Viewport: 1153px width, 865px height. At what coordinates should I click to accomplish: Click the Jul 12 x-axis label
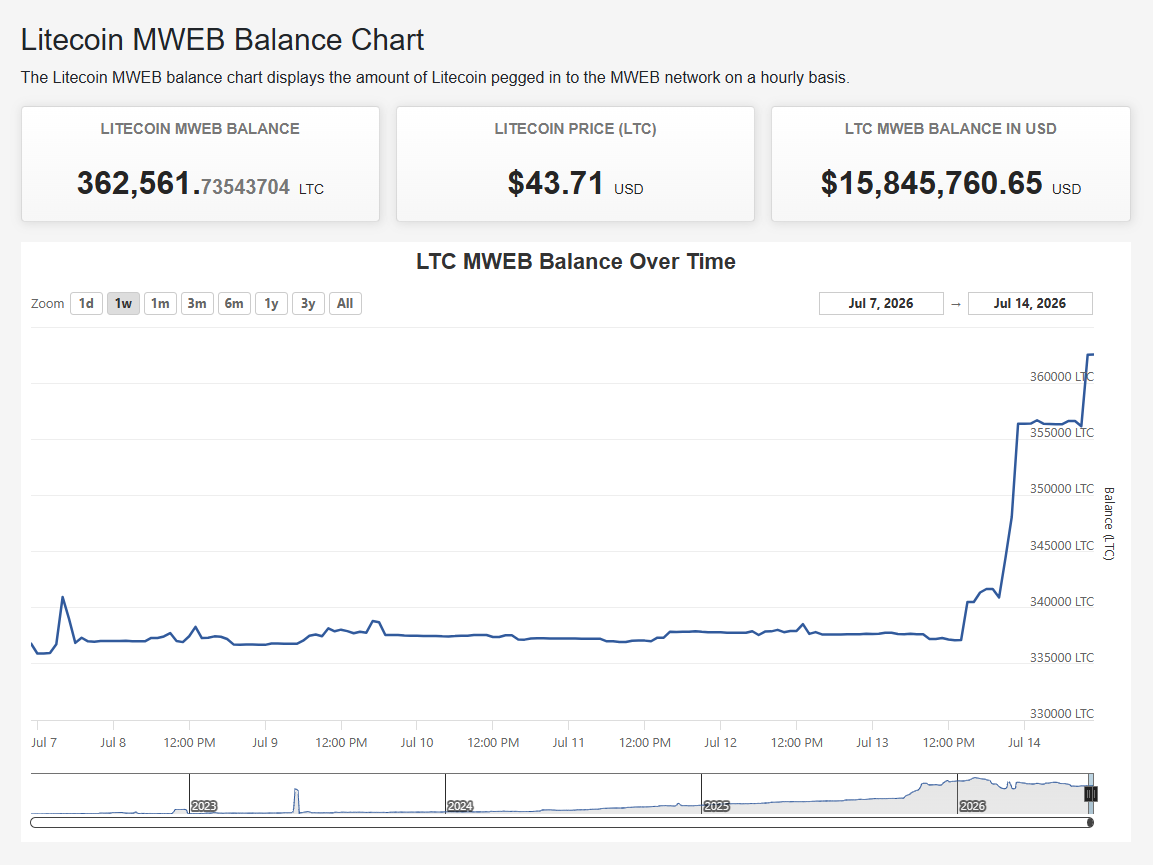click(x=721, y=742)
